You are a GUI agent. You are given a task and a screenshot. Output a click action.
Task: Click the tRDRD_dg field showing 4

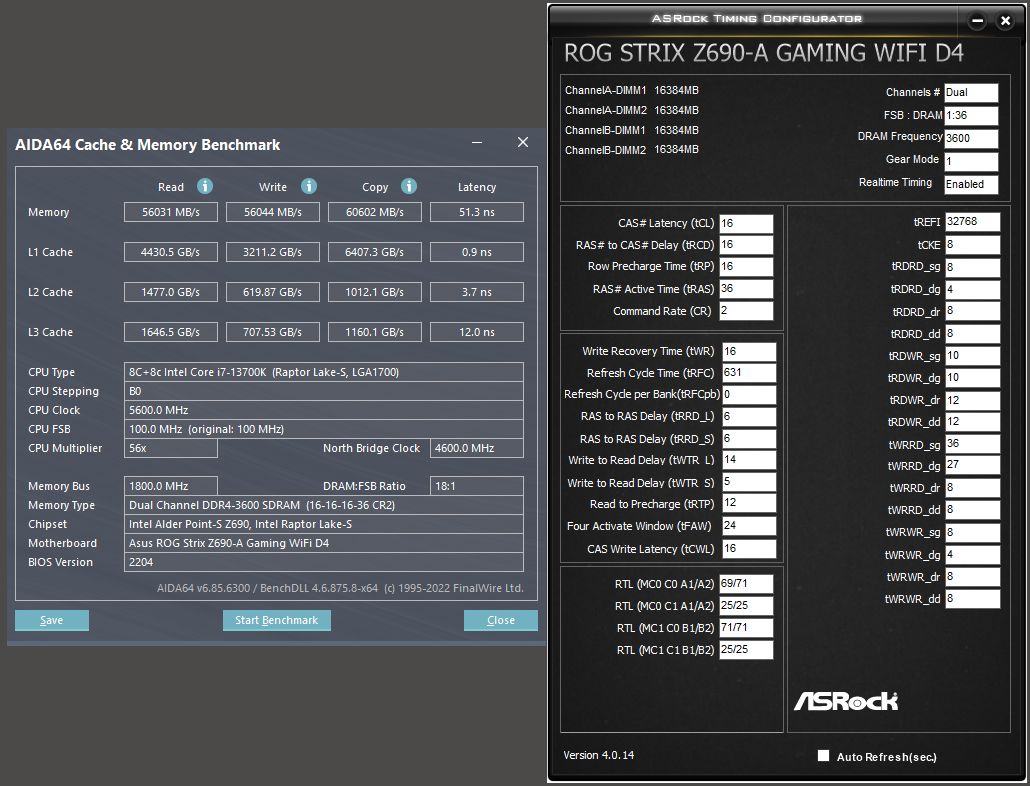click(973, 290)
